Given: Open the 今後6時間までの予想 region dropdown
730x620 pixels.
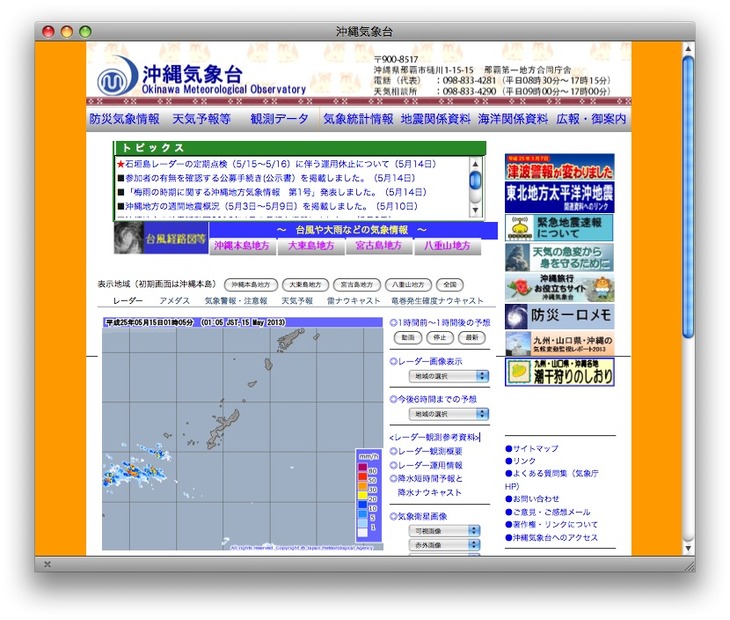Looking at the screenshot, I should (448, 414).
